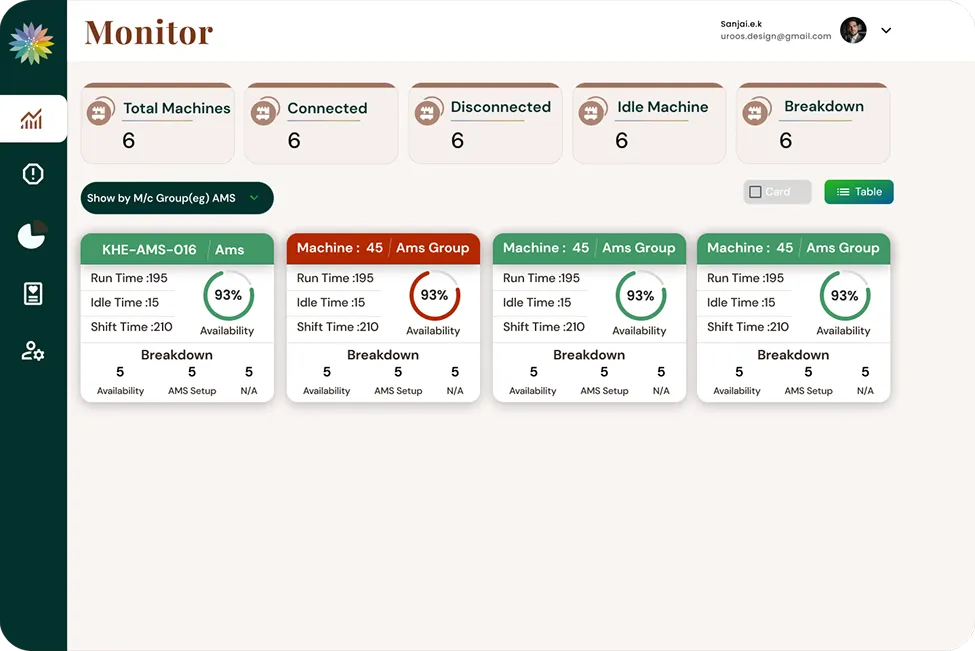Expand the account chevron beside profile picture
Screen dimensions: 975x651
[x=886, y=31]
